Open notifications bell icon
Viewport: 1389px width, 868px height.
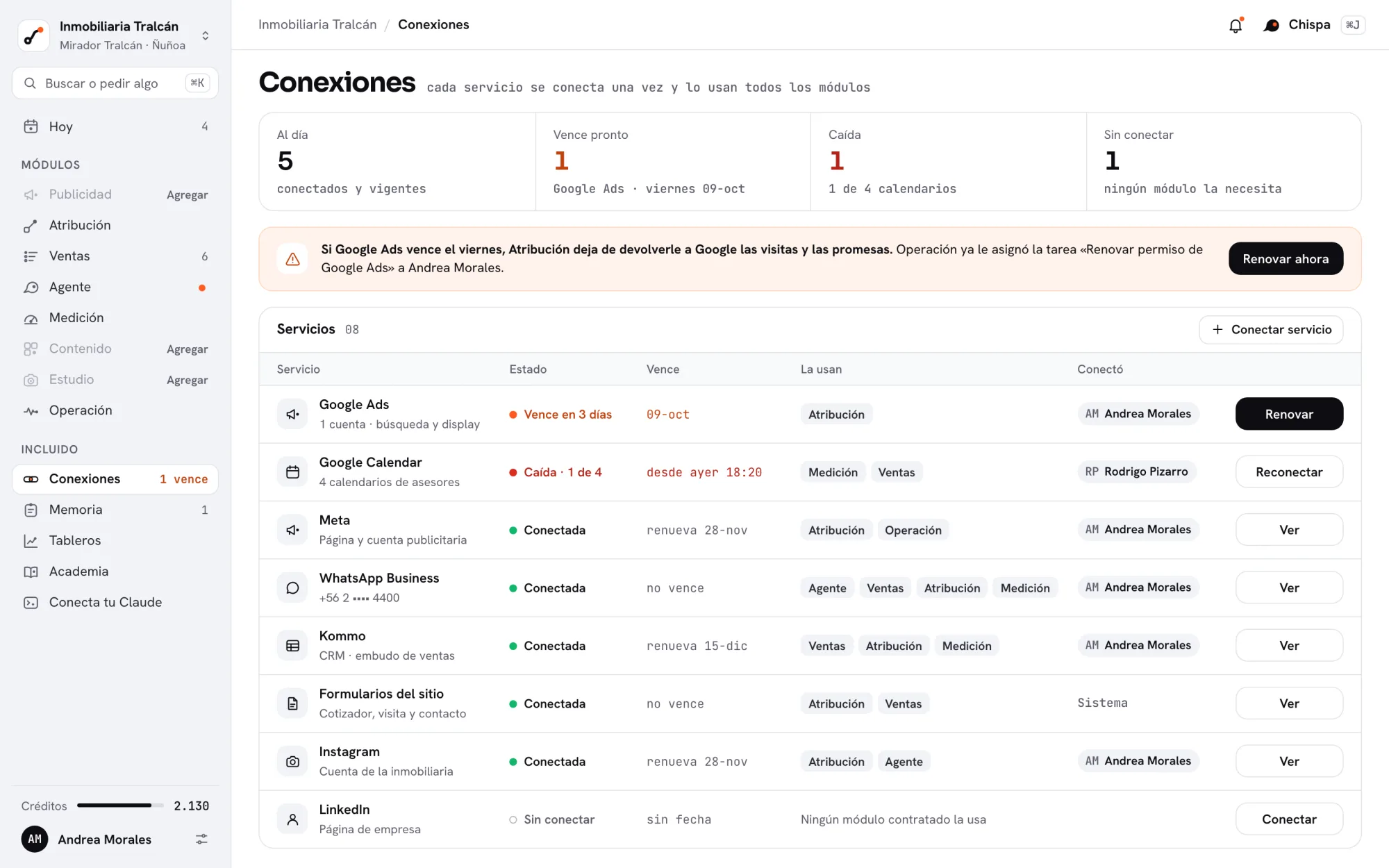[x=1236, y=26]
